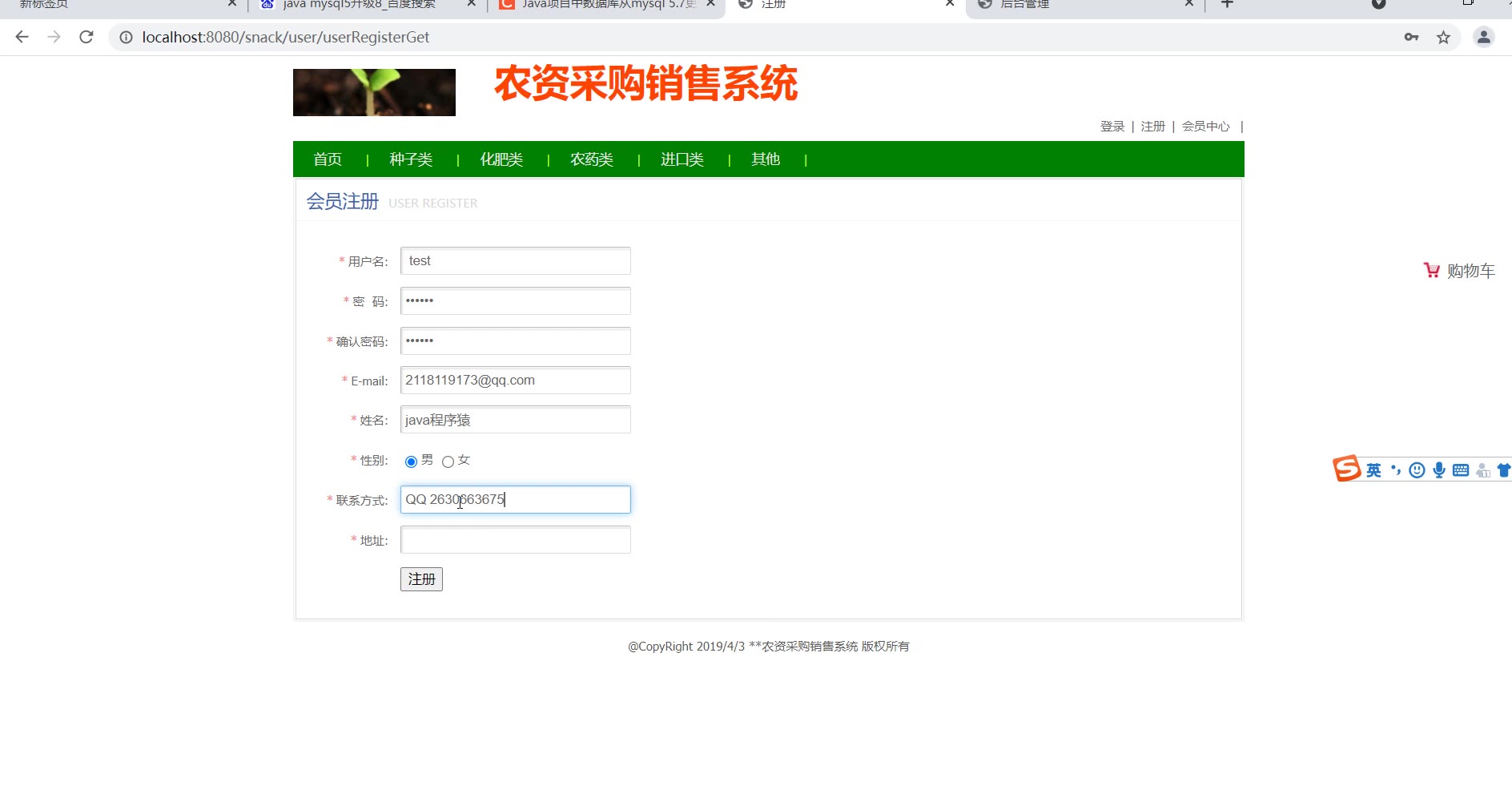Switch Sogou input language 英 indicator

click(1373, 470)
